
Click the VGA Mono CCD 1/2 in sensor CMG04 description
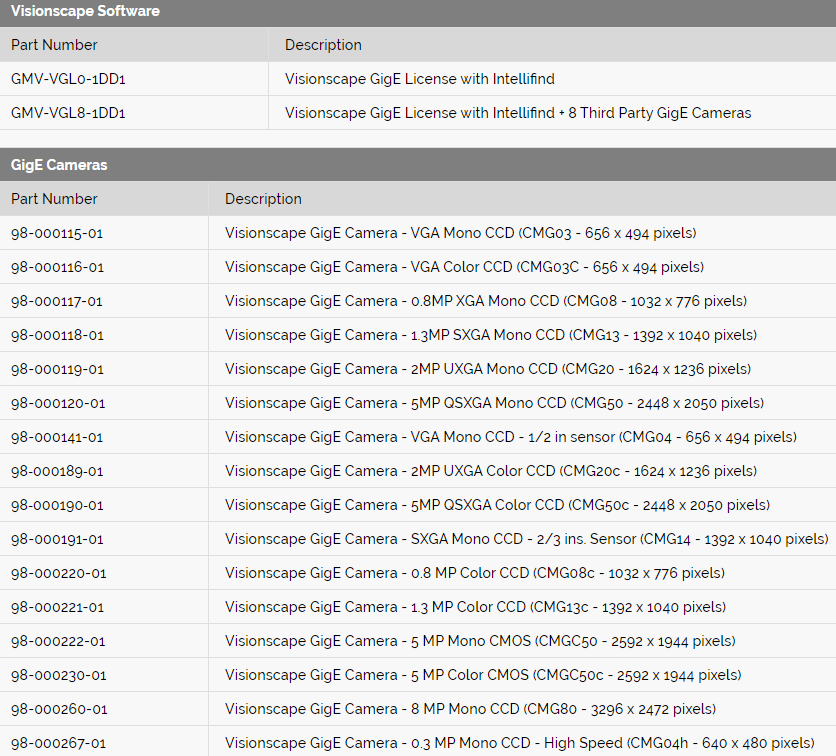pyautogui.click(x=511, y=438)
